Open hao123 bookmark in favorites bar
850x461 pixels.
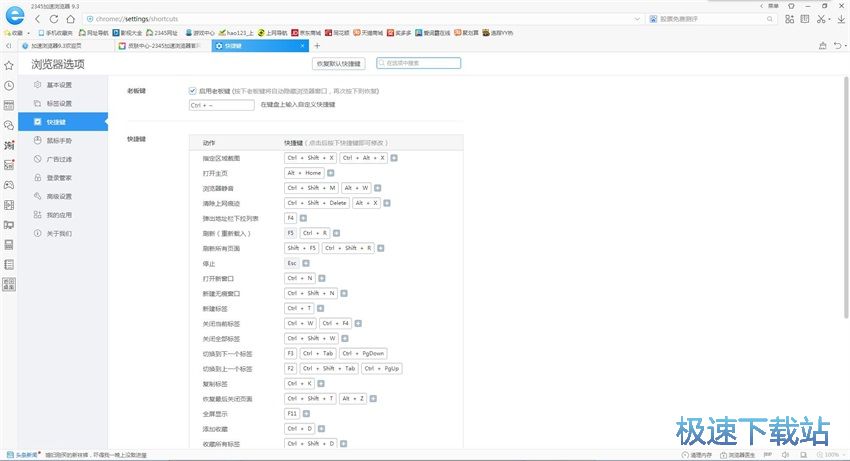pyautogui.click(x=236, y=33)
